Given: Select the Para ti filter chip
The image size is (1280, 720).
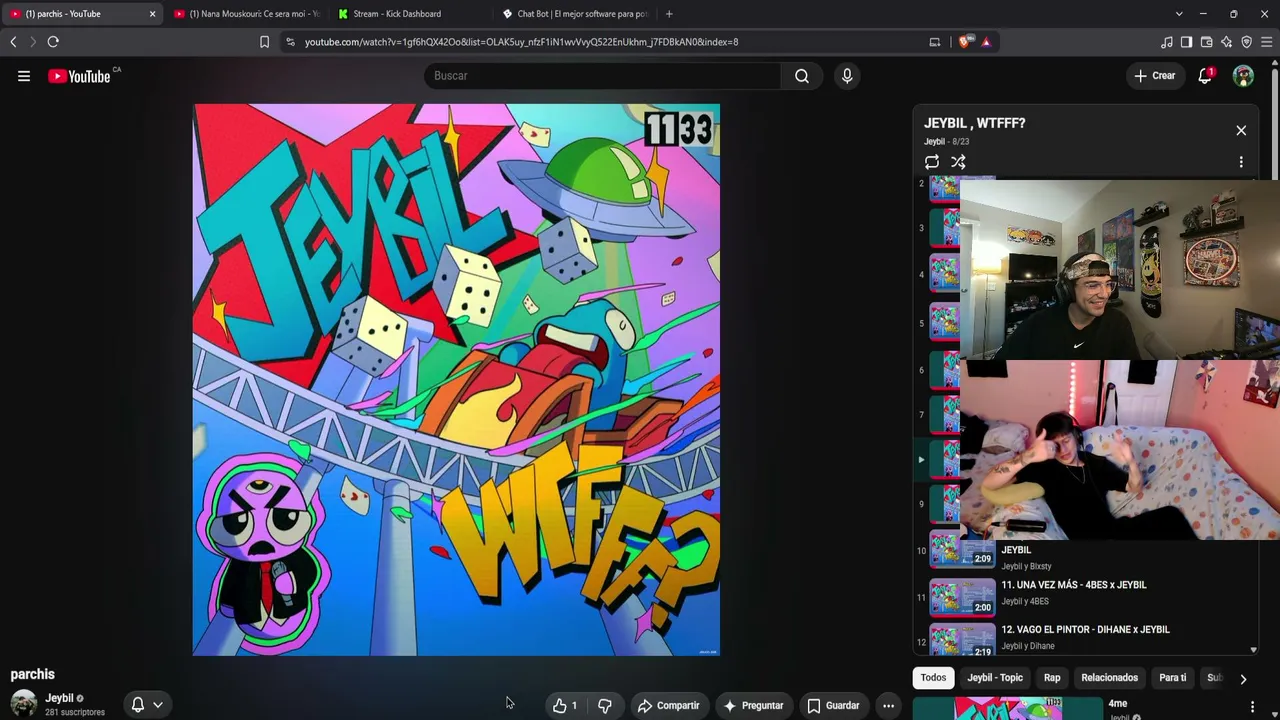Looking at the screenshot, I should tap(1172, 678).
